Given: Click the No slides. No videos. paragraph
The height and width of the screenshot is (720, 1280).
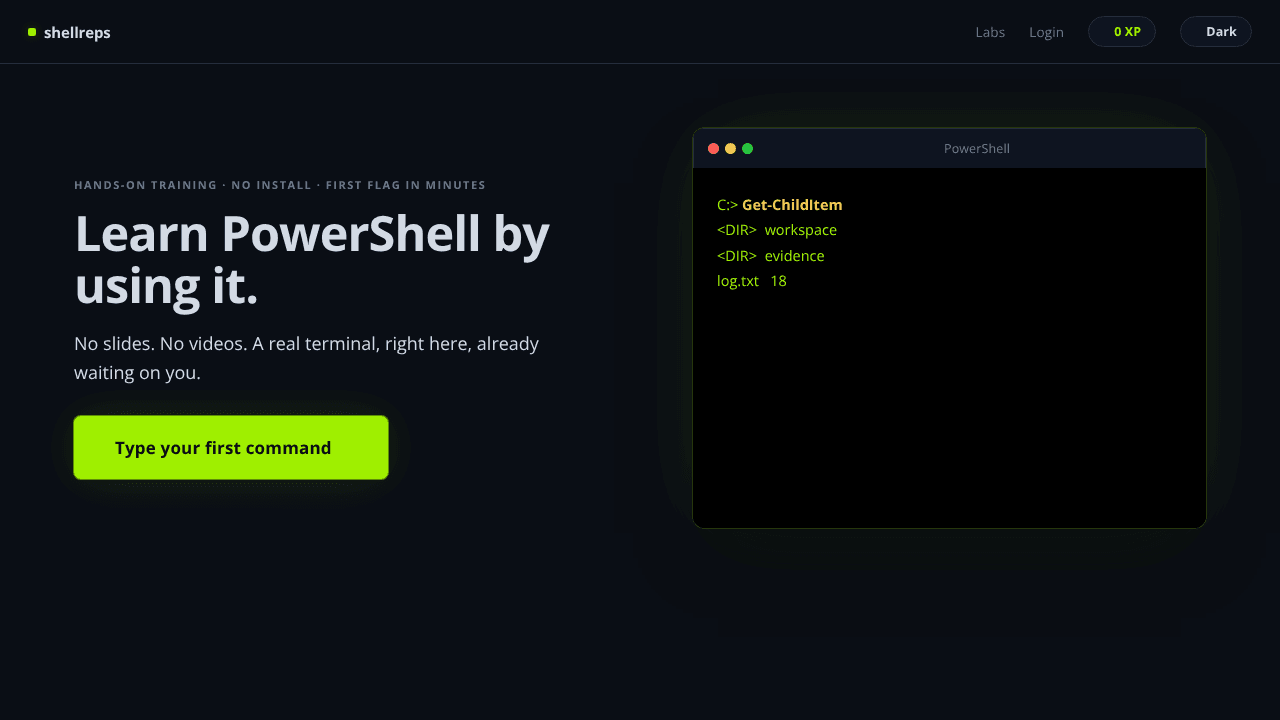Looking at the screenshot, I should click(307, 358).
